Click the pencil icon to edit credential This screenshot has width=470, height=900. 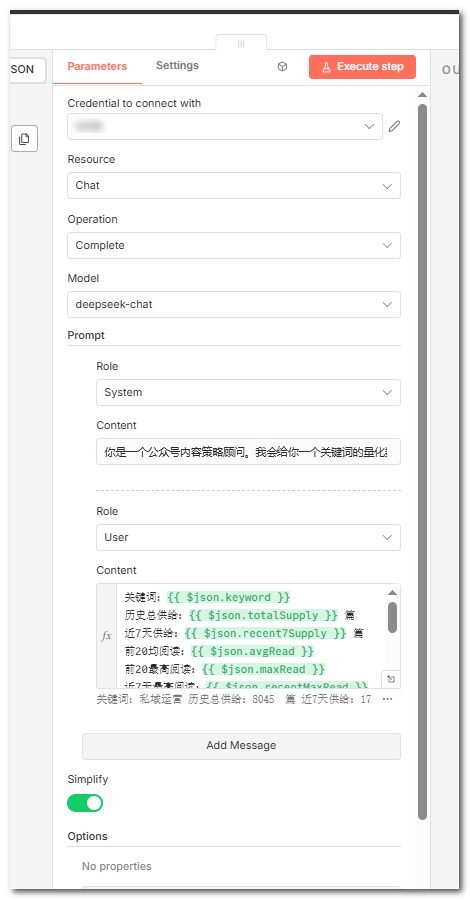[394, 126]
